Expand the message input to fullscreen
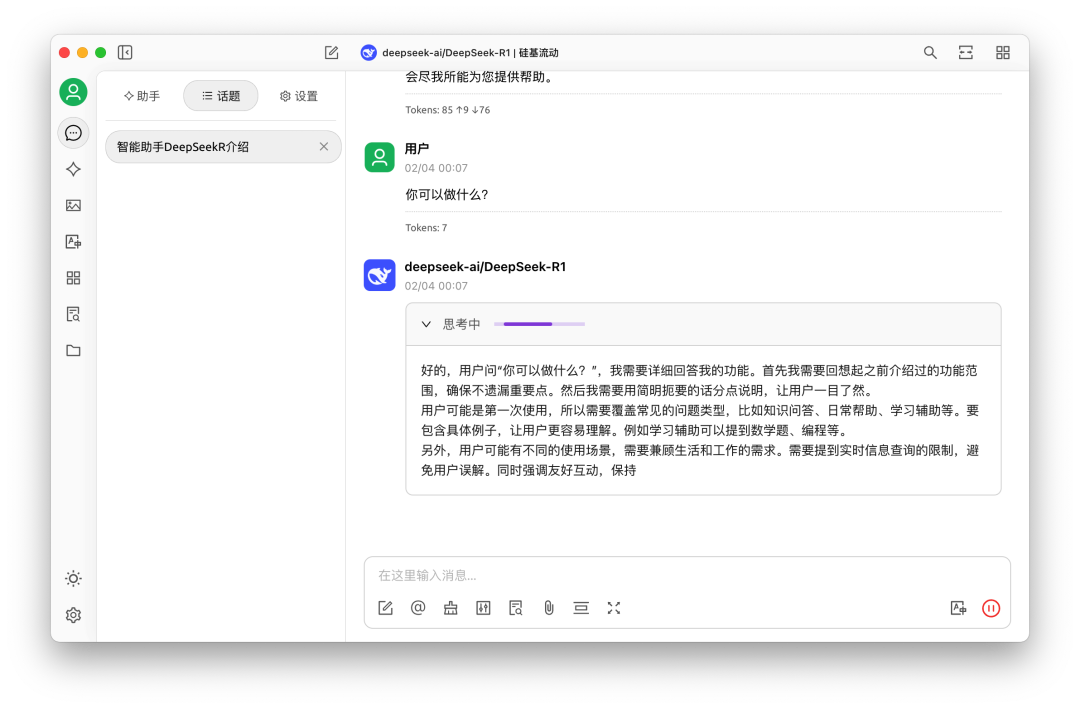1080x709 pixels. coord(613,607)
